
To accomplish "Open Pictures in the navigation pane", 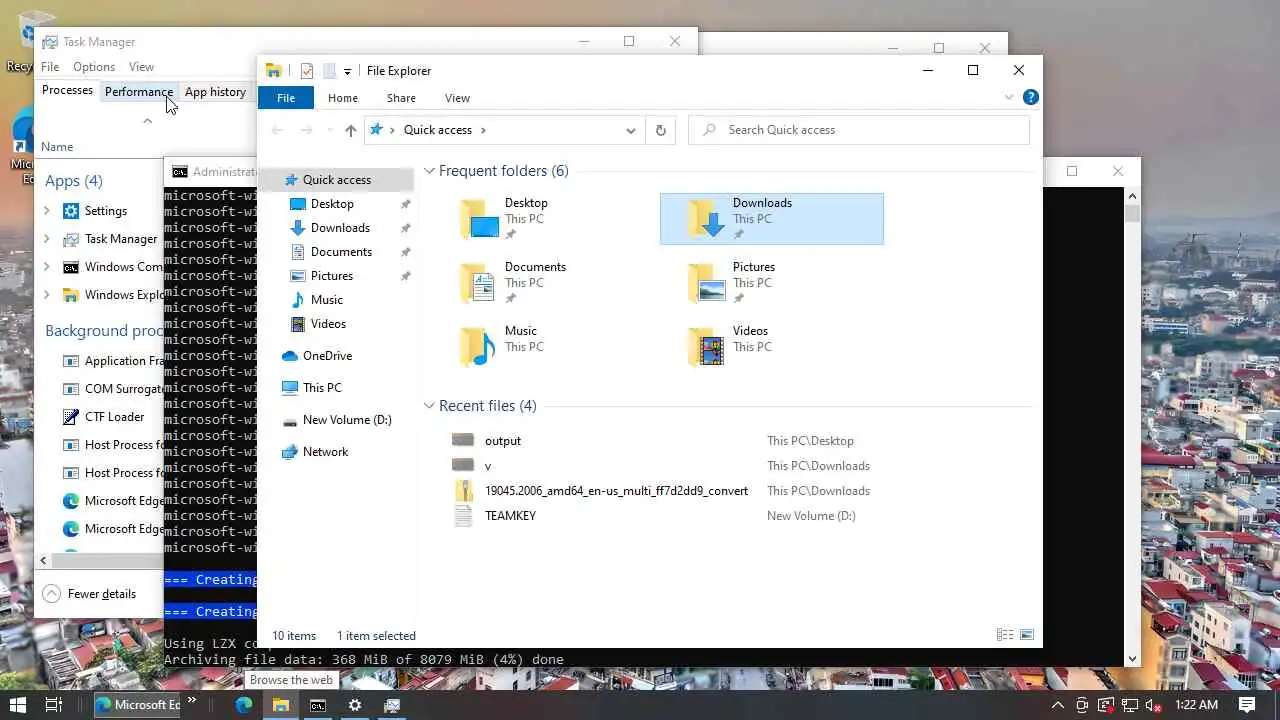I will pyautogui.click(x=332, y=276).
